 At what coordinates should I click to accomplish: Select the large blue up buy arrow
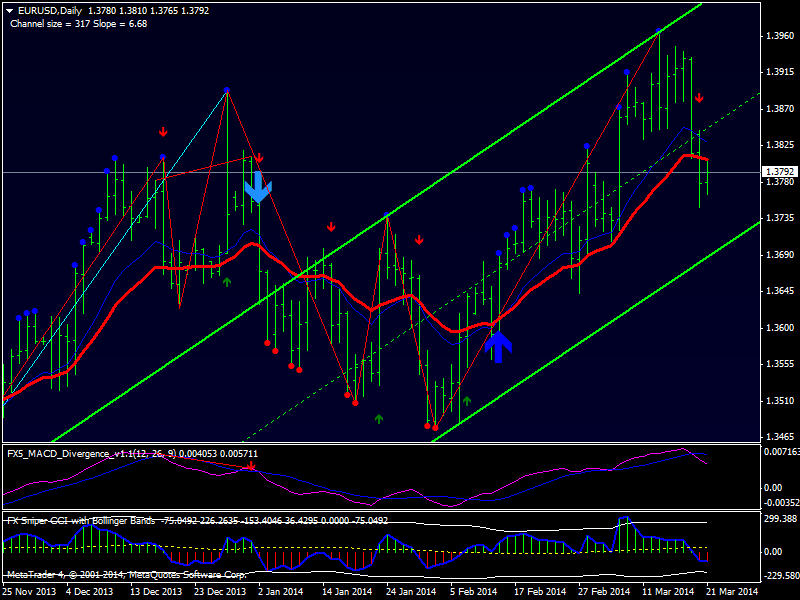pyautogui.click(x=498, y=346)
